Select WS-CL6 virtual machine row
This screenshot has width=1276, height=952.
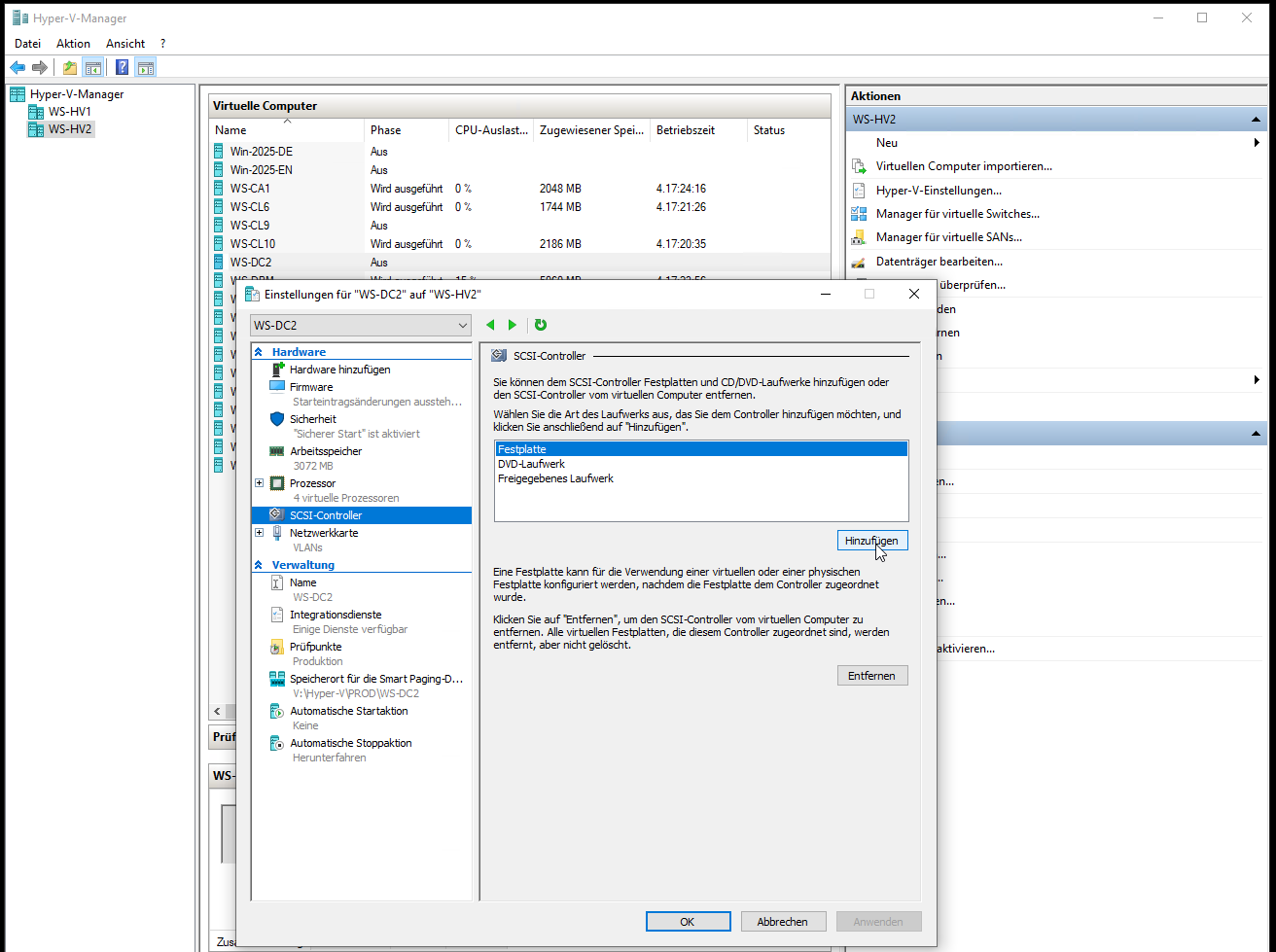point(520,207)
